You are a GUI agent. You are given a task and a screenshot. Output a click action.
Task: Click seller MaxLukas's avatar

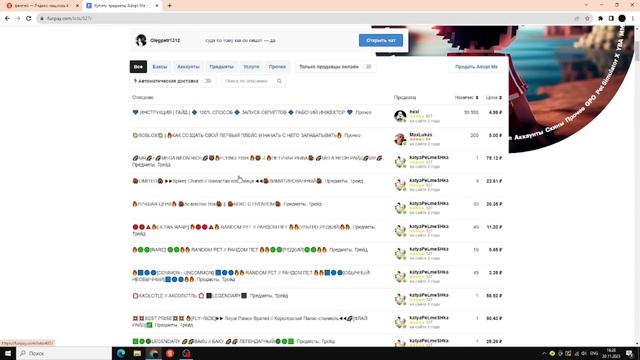pos(400,139)
